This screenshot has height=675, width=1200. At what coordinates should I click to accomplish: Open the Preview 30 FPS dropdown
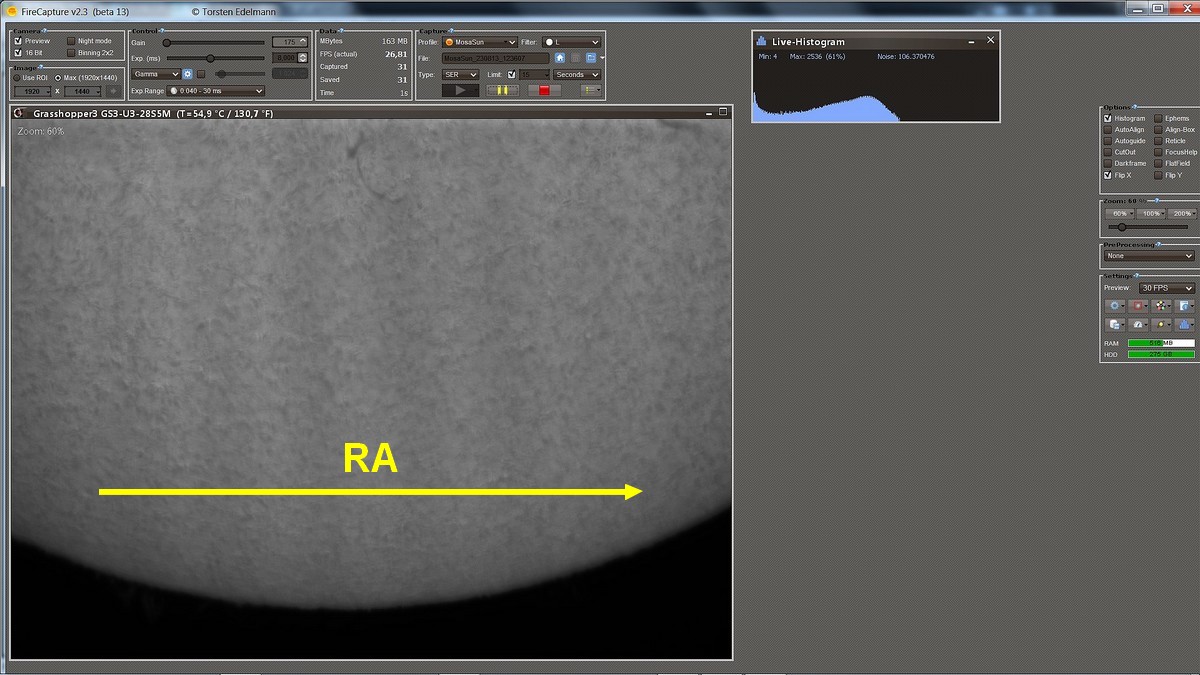click(x=1167, y=288)
